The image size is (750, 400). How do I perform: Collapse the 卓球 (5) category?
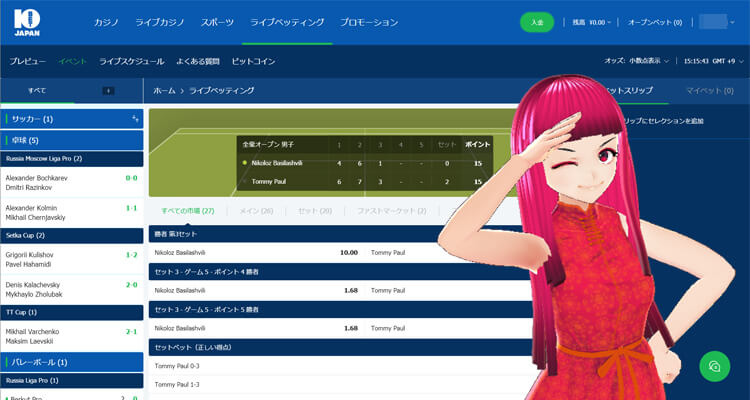[x=72, y=140]
